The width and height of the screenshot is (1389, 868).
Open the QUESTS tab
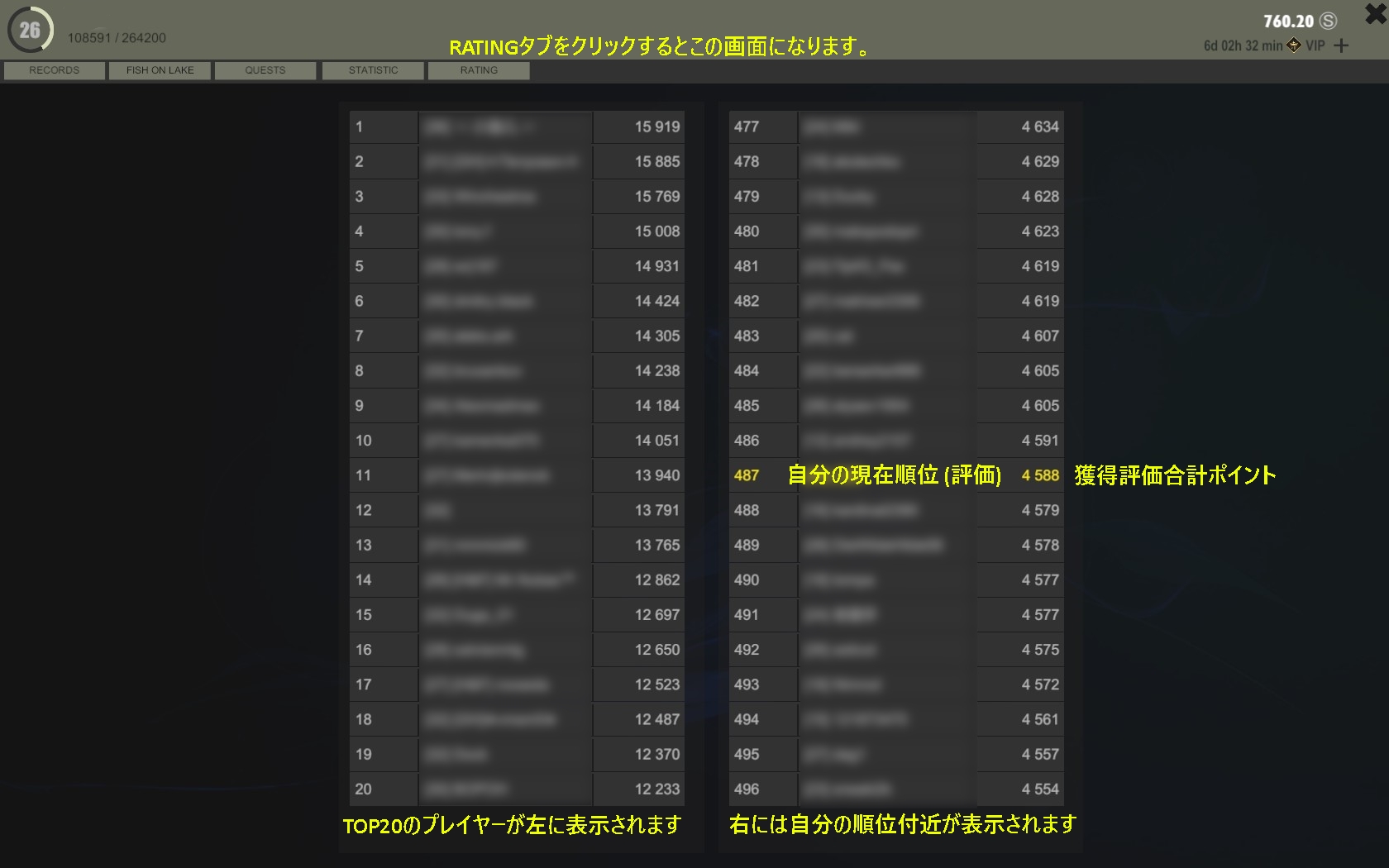(x=265, y=70)
